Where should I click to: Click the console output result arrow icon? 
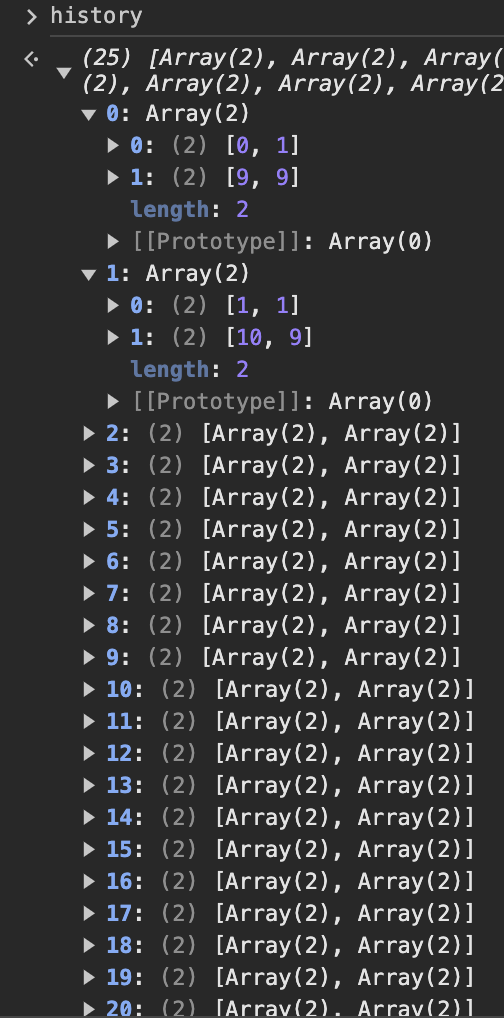pos(31,60)
